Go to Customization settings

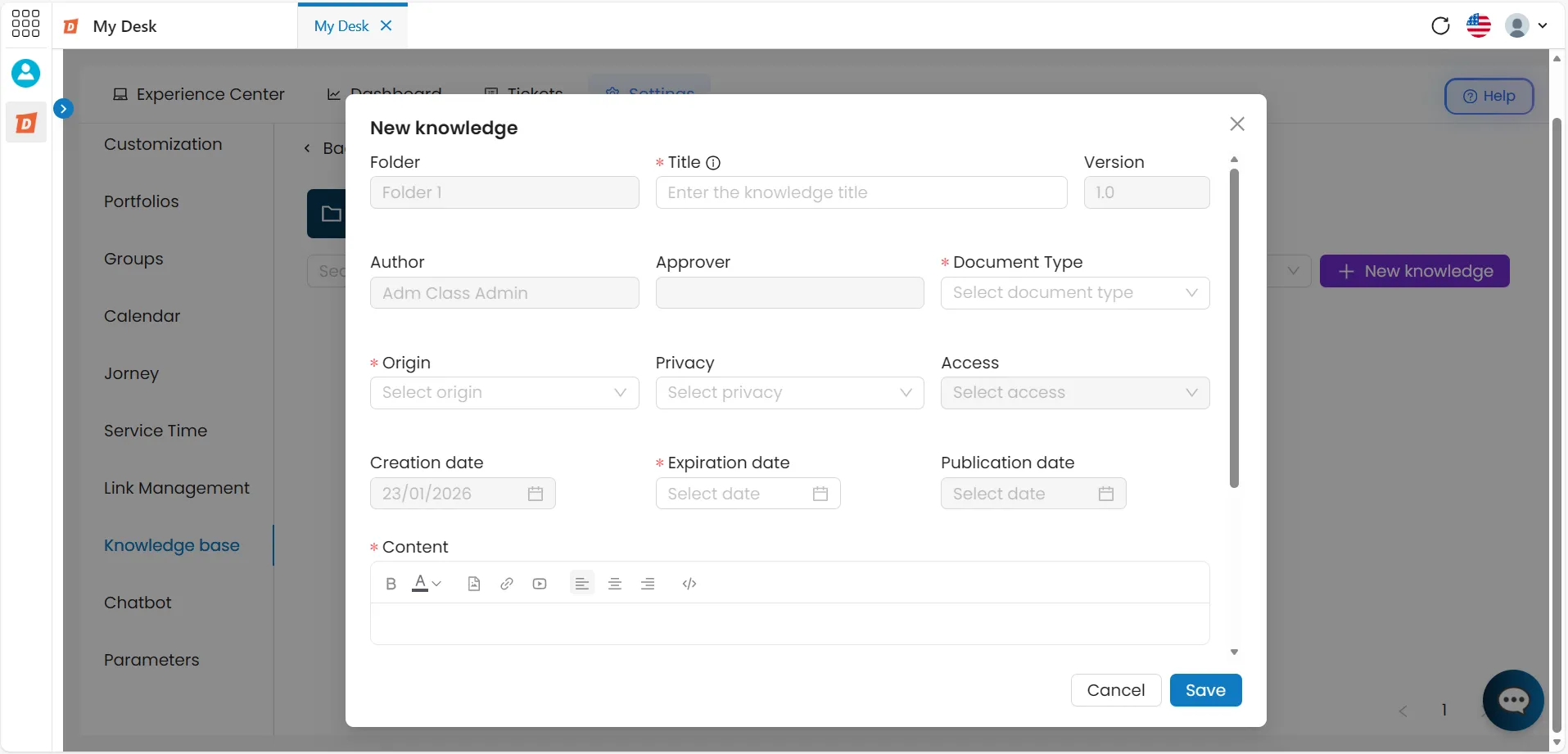pos(163,144)
